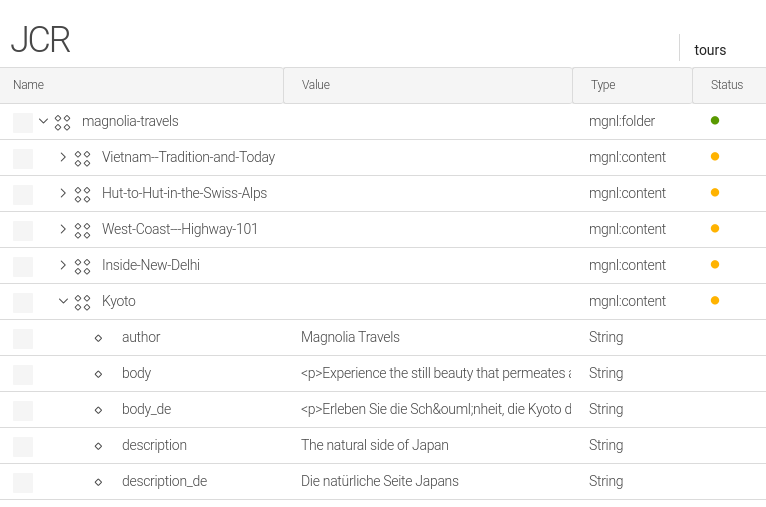Click the body property diamond icon
The image size is (766, 507).
pyautogui.click(x=98, y=374)
